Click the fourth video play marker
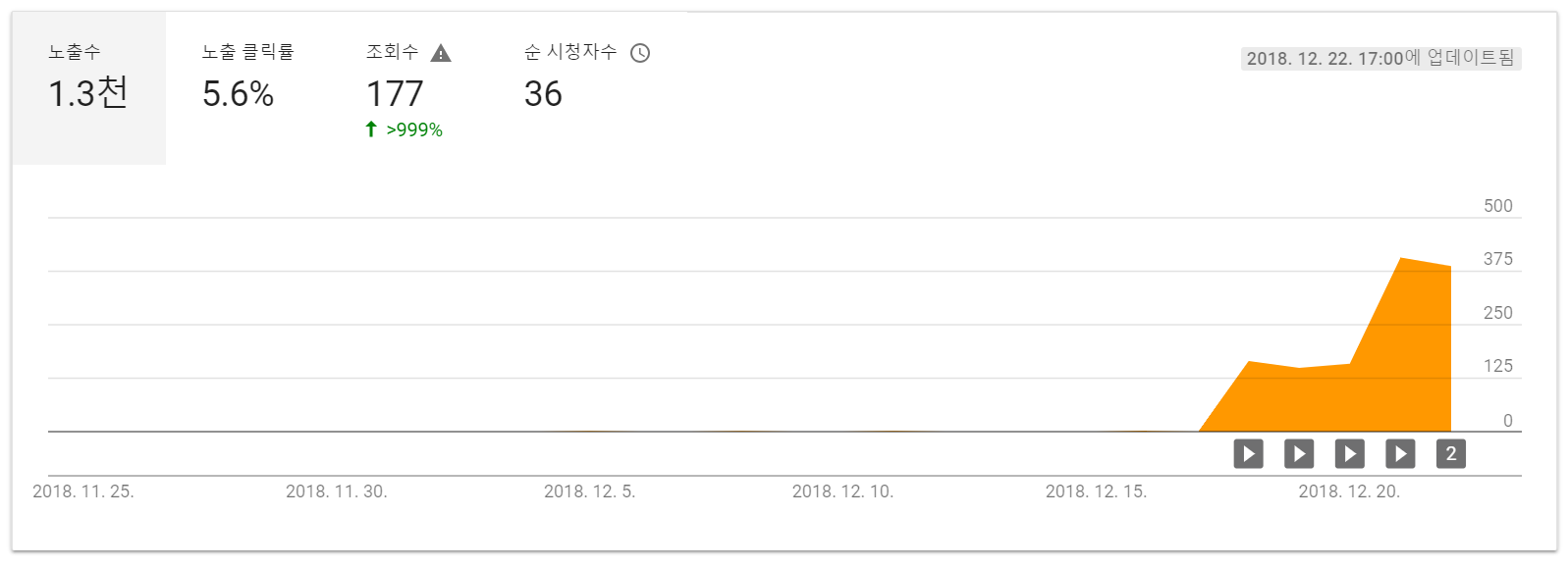The height and width of the screenshot is (568, 1568). [x=1400, y=453]
